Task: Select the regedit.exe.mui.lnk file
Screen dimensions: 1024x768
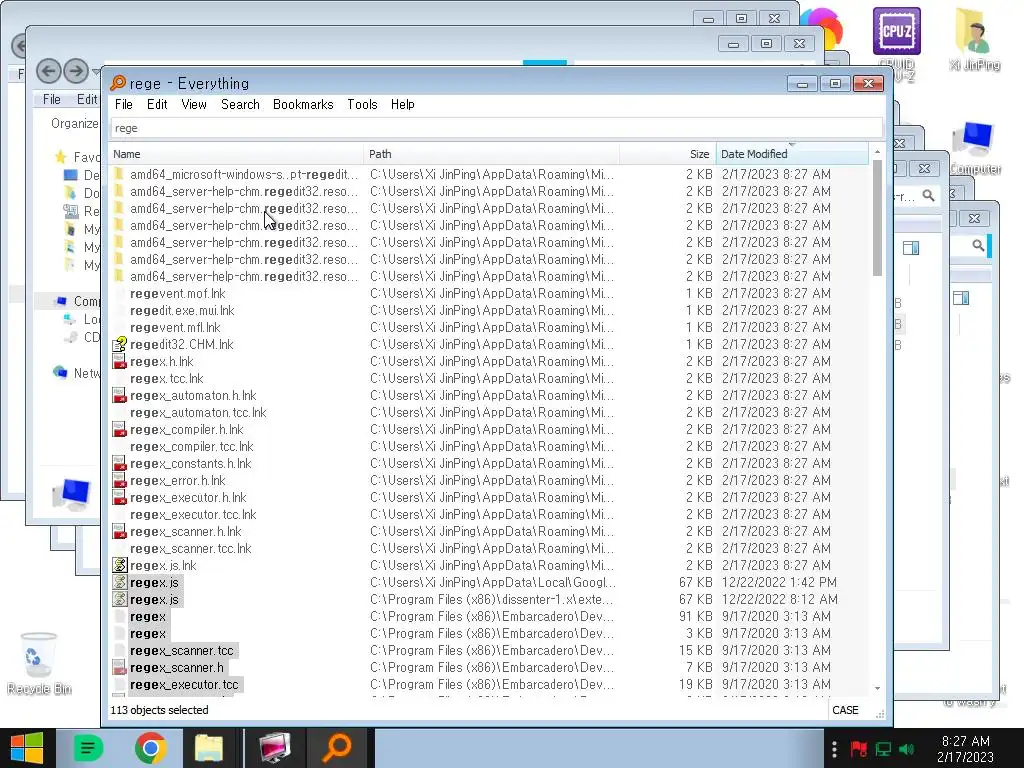Action: 182,310
